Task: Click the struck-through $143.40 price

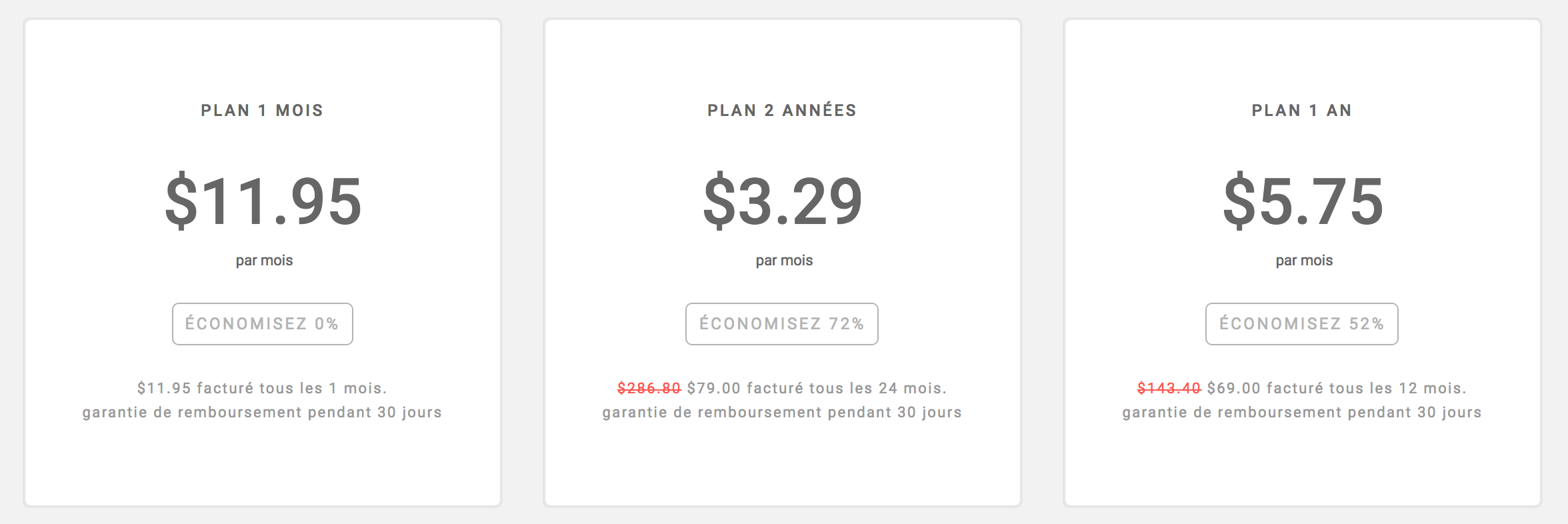Action: [1169, 388]
